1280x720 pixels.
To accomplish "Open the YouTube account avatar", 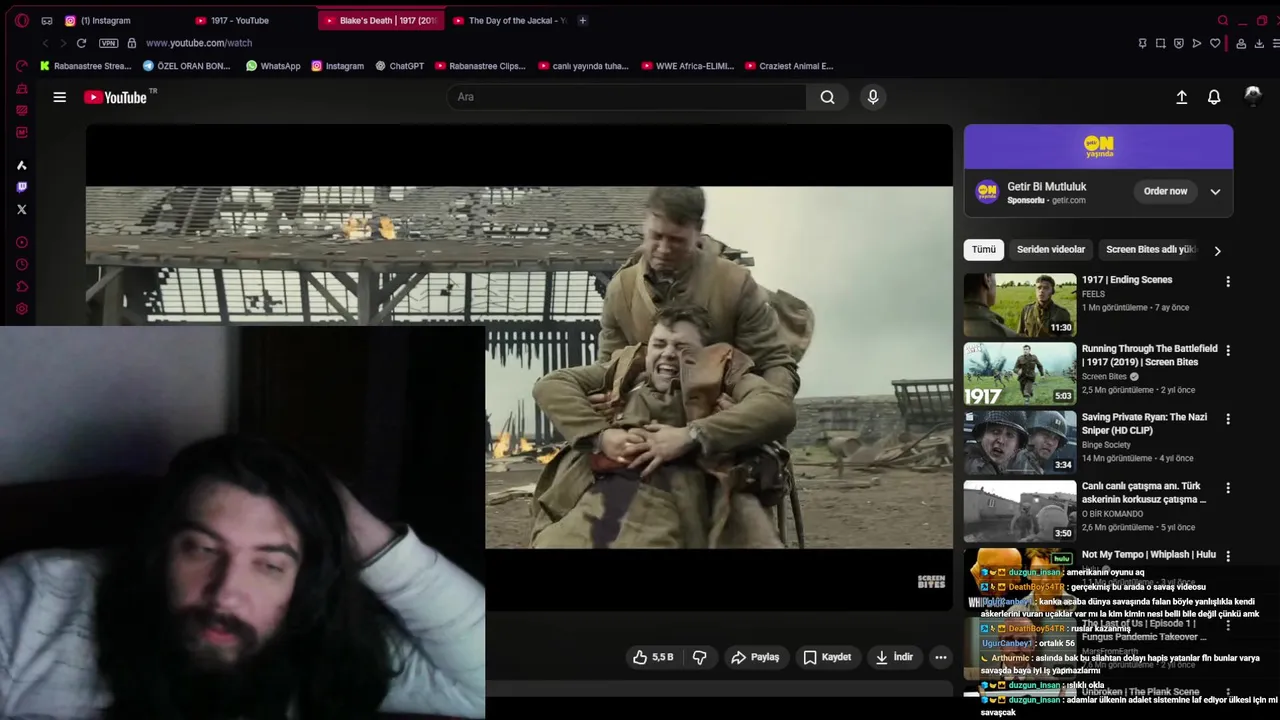I will 1252,96.
